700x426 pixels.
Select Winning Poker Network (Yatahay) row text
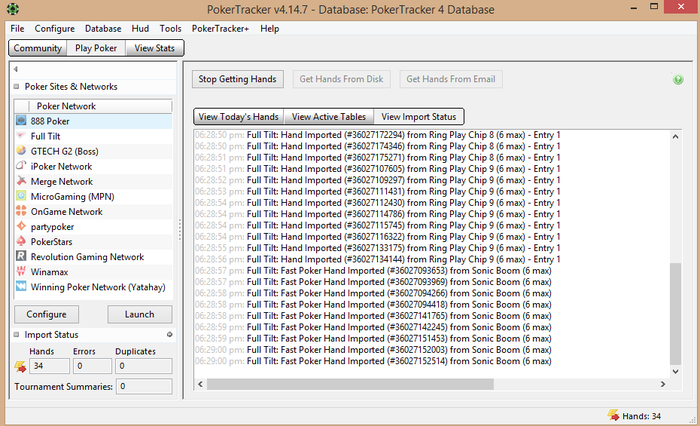point(98,287)
